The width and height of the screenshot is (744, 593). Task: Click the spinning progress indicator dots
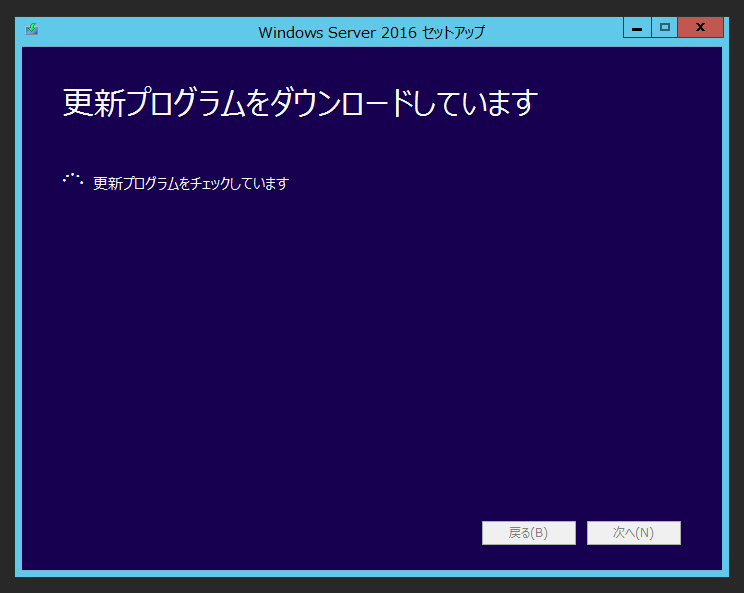click(73, 179)
